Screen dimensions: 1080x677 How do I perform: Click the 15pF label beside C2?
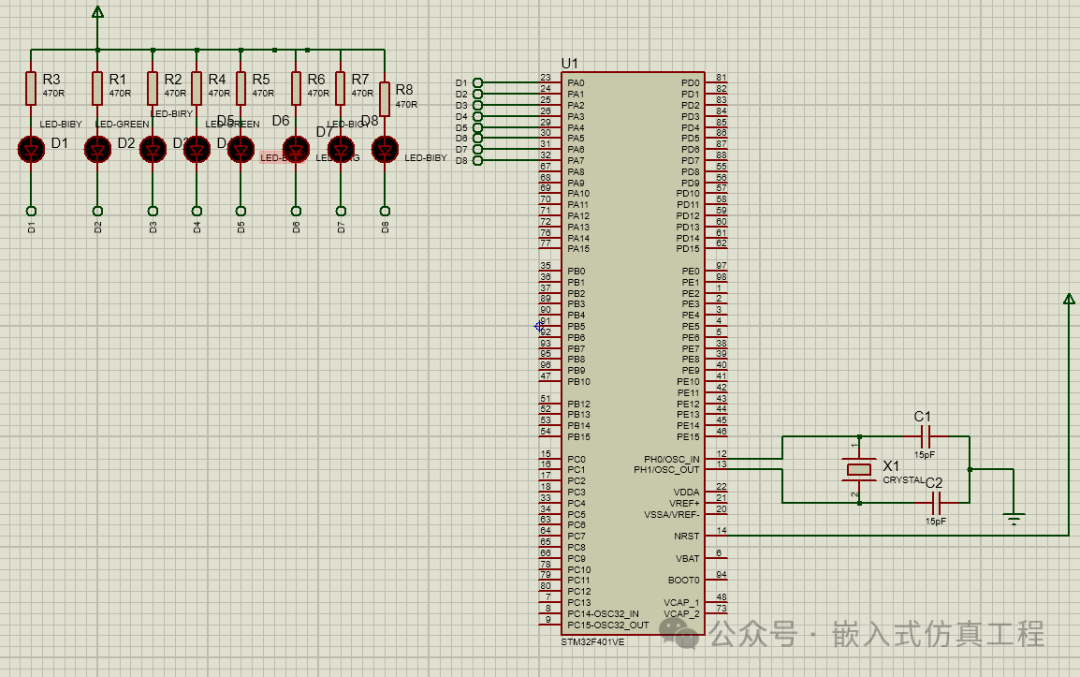(934, 521)
